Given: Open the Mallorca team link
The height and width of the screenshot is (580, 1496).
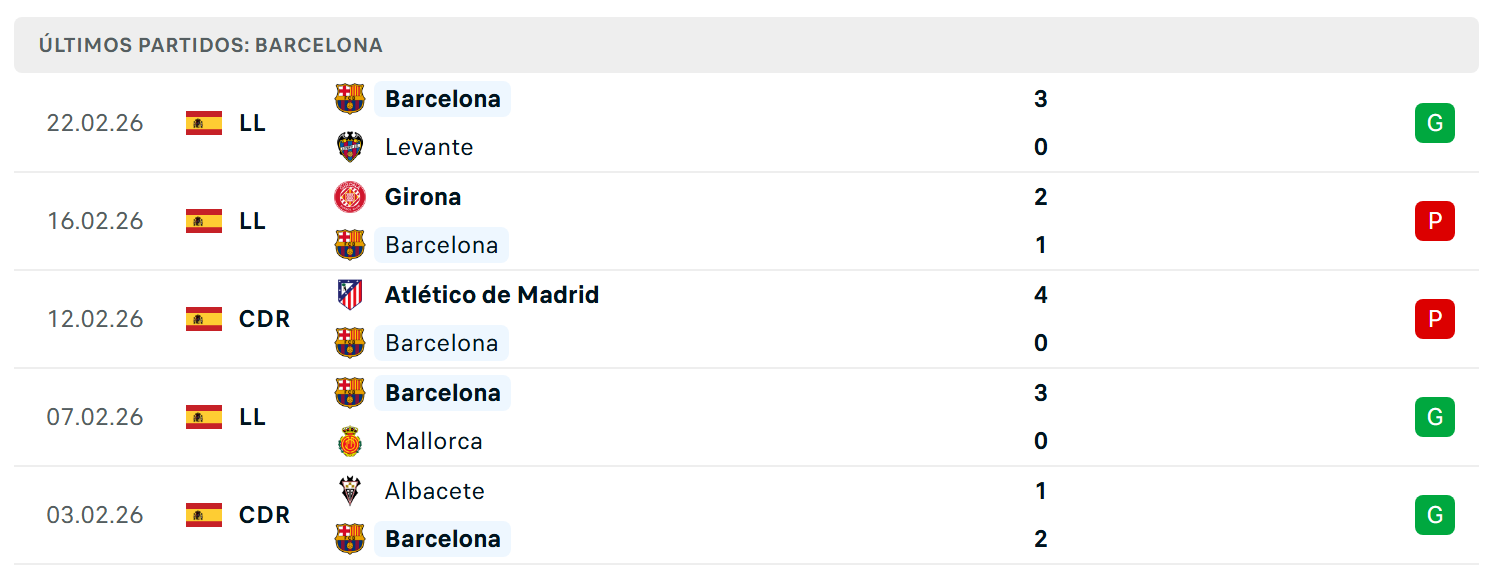Looking at the screenshot, I should tap(434, 441).
